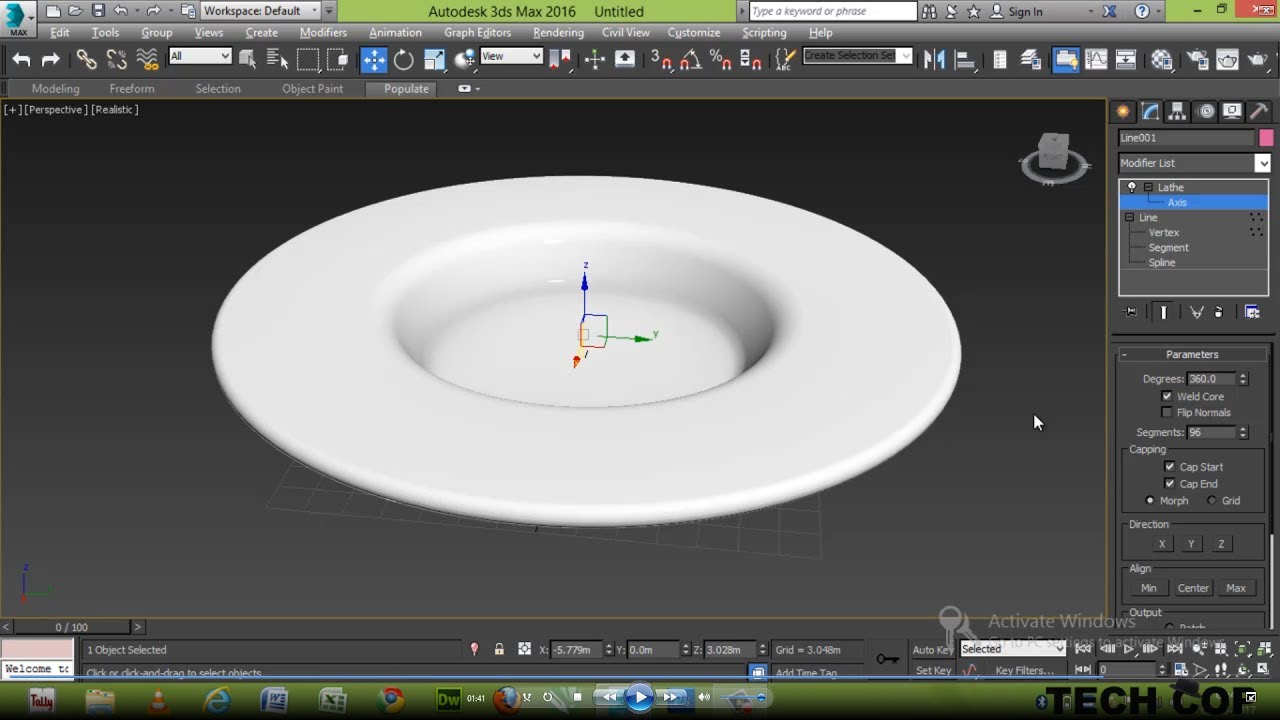Set lathe direction with X button
The height and width of the screenshot is (720, 1280).
point(1162,544)
